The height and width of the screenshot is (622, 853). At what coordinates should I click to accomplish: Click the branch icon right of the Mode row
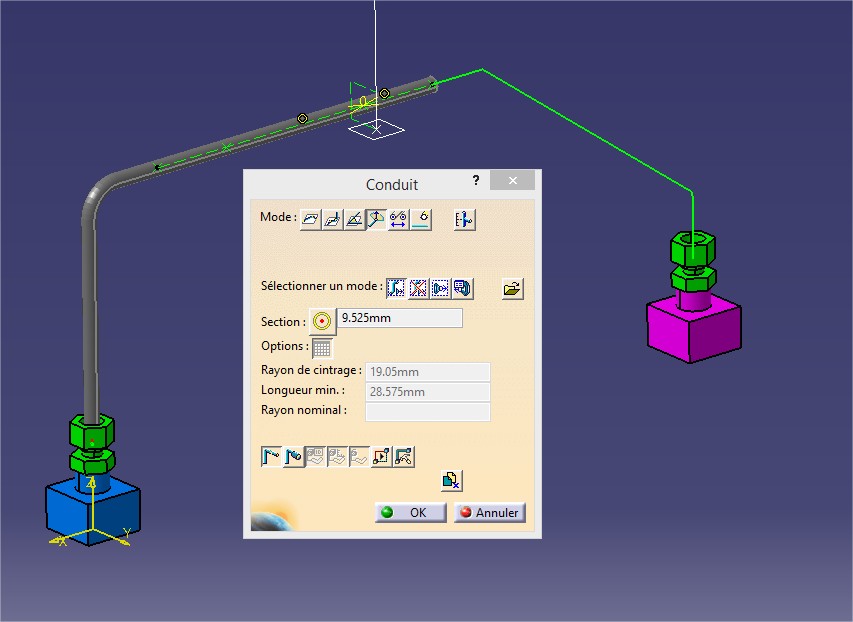coord(465,220)
